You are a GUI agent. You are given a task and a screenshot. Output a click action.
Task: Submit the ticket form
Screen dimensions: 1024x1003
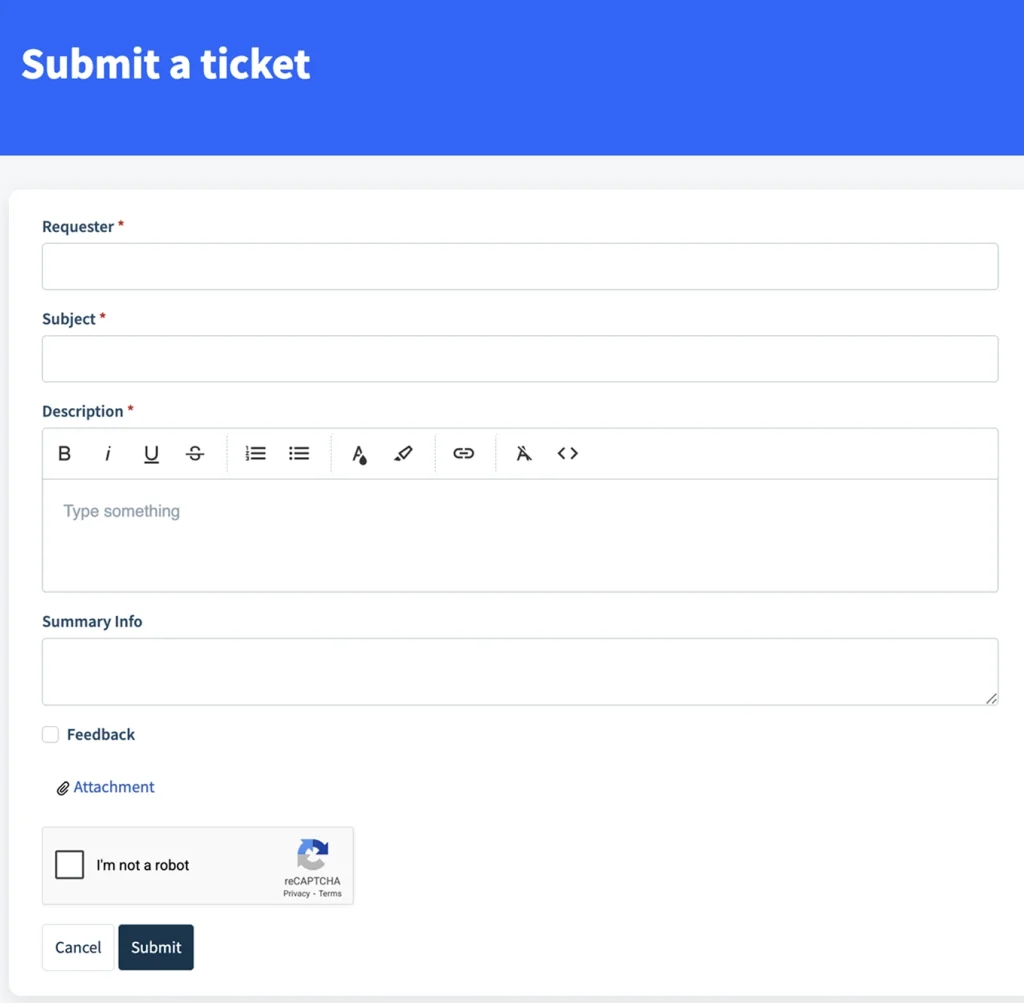(x=156, y=947)
